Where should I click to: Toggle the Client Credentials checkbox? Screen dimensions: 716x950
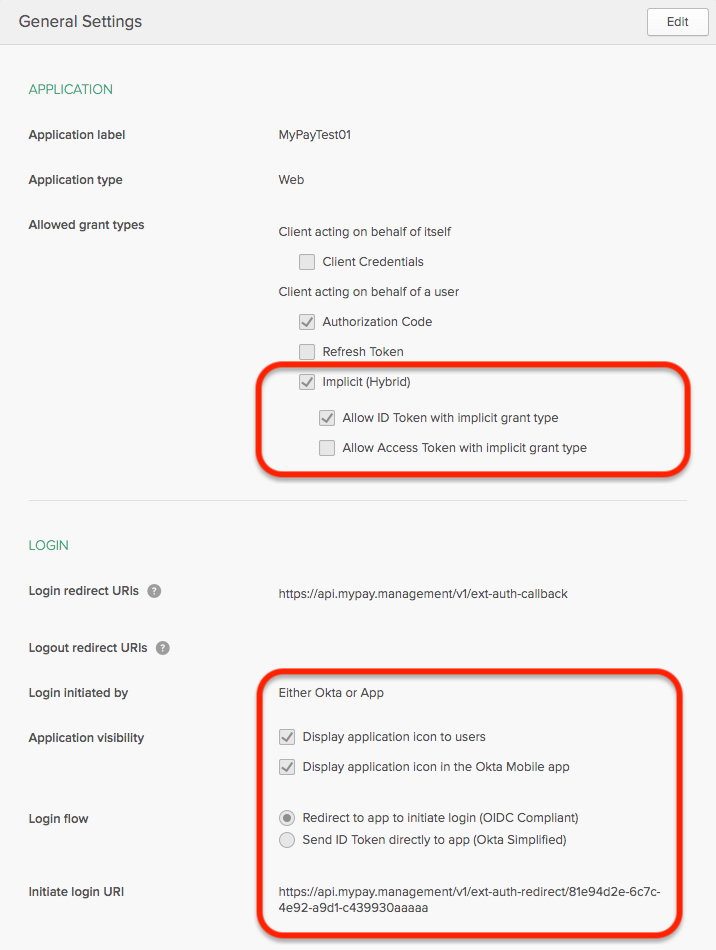307,262
